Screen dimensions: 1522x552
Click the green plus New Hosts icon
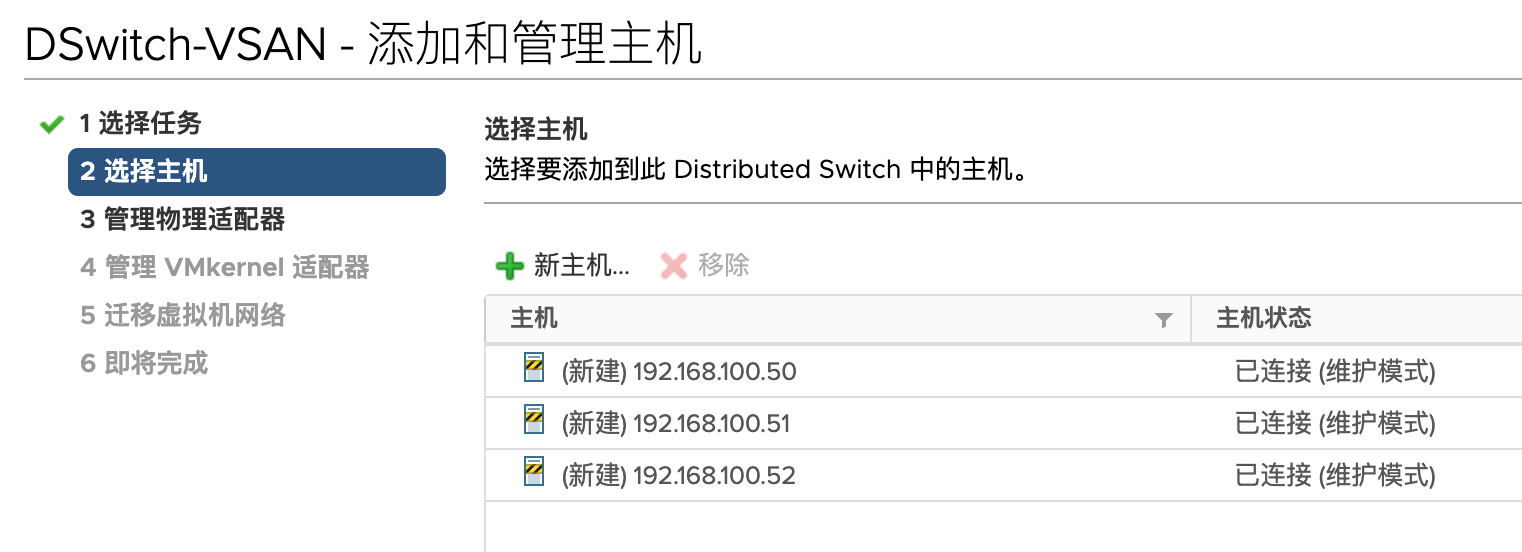(510, 266)
